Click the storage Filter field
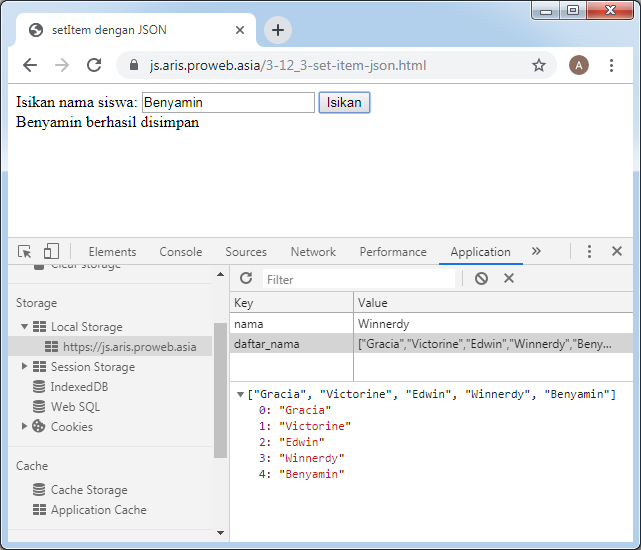 point(359,280)
